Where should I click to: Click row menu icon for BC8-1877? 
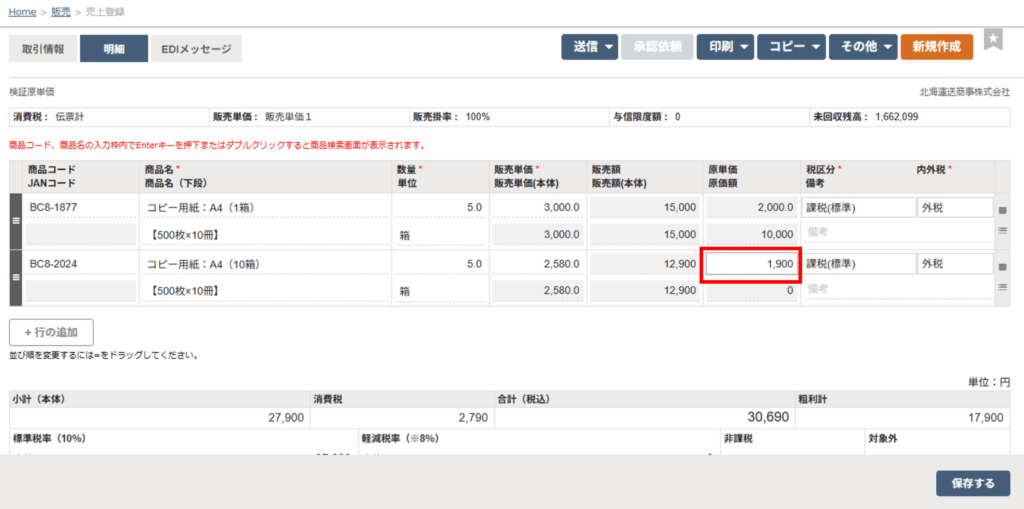(1002, 232)
